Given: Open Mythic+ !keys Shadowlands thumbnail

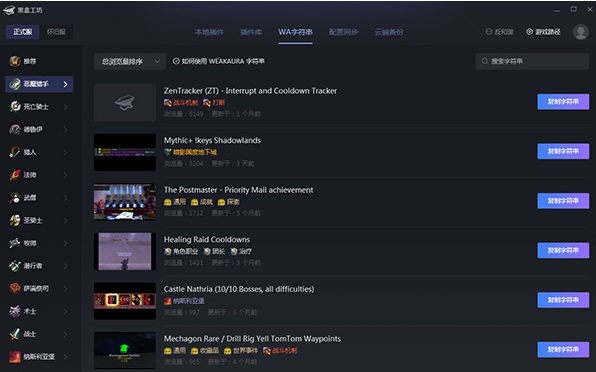Looking at the screenshot, I should (x=125, y=152).
